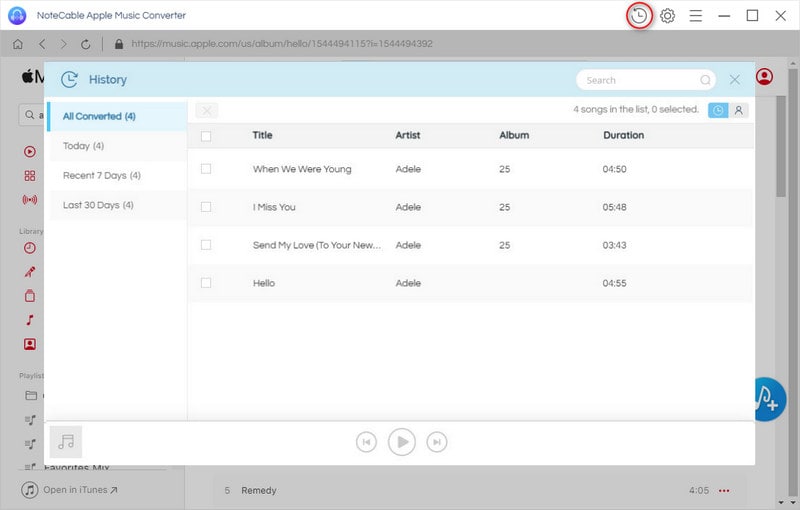Click the Remedy track in background list
This screenshot has width=800, height=510.
pyautogui.click(x=259, y=491)
